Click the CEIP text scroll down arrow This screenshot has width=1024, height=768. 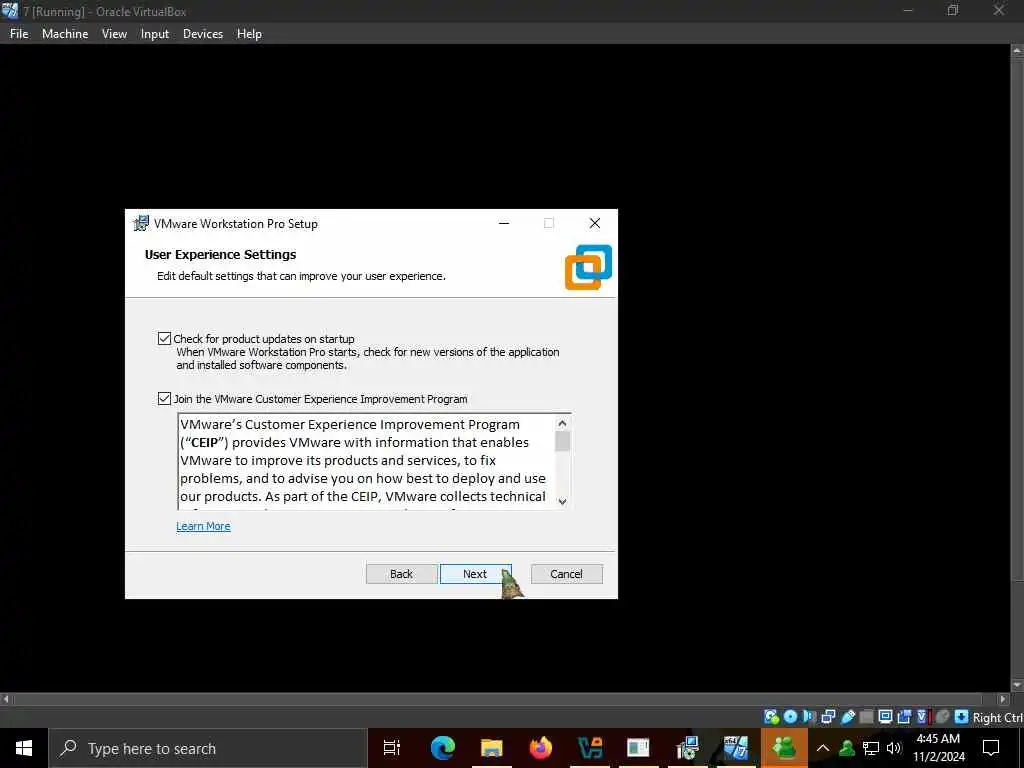[x=562, y=502]
